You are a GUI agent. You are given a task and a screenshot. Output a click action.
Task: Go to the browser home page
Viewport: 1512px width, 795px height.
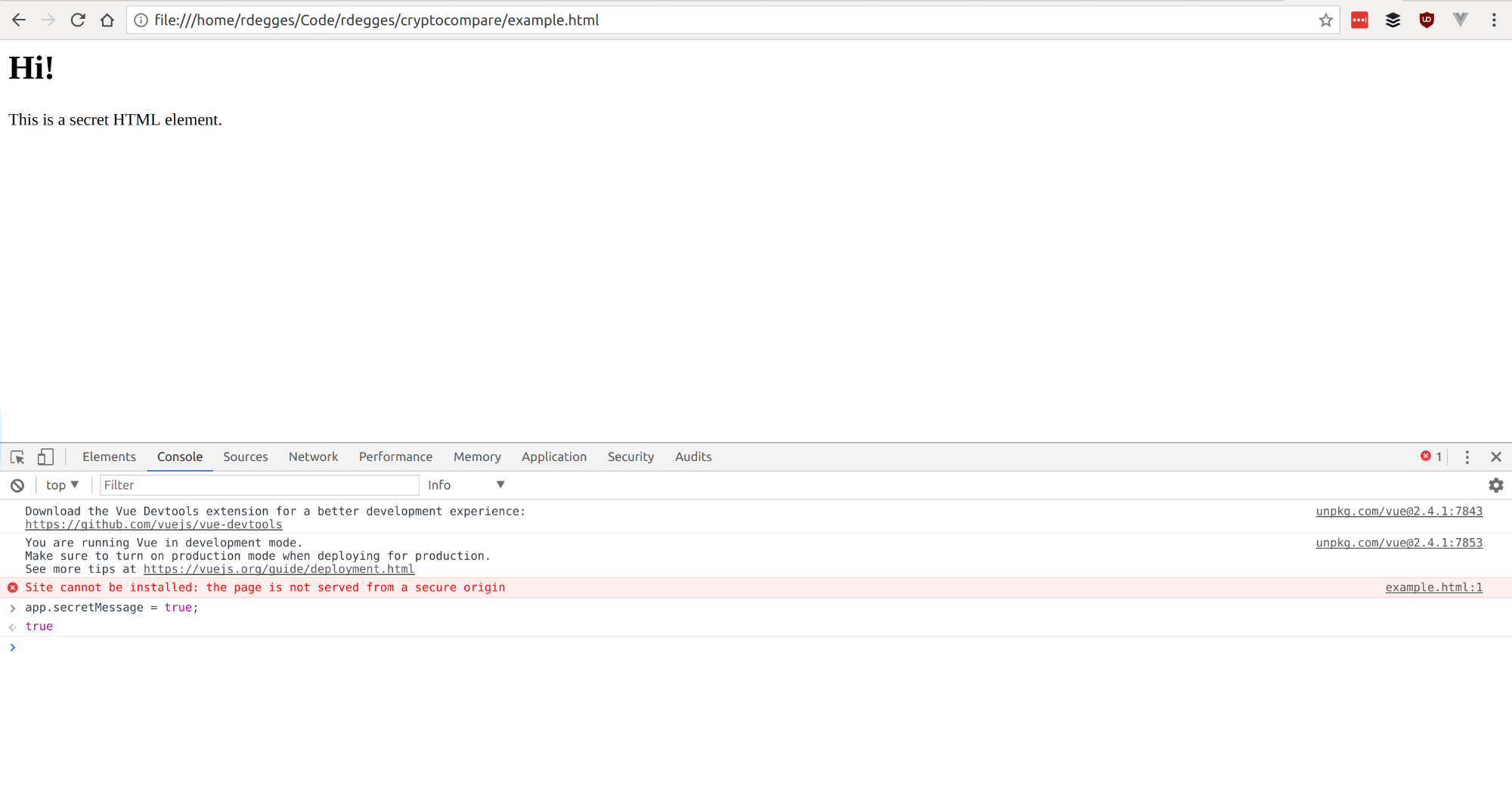point(107,20)
